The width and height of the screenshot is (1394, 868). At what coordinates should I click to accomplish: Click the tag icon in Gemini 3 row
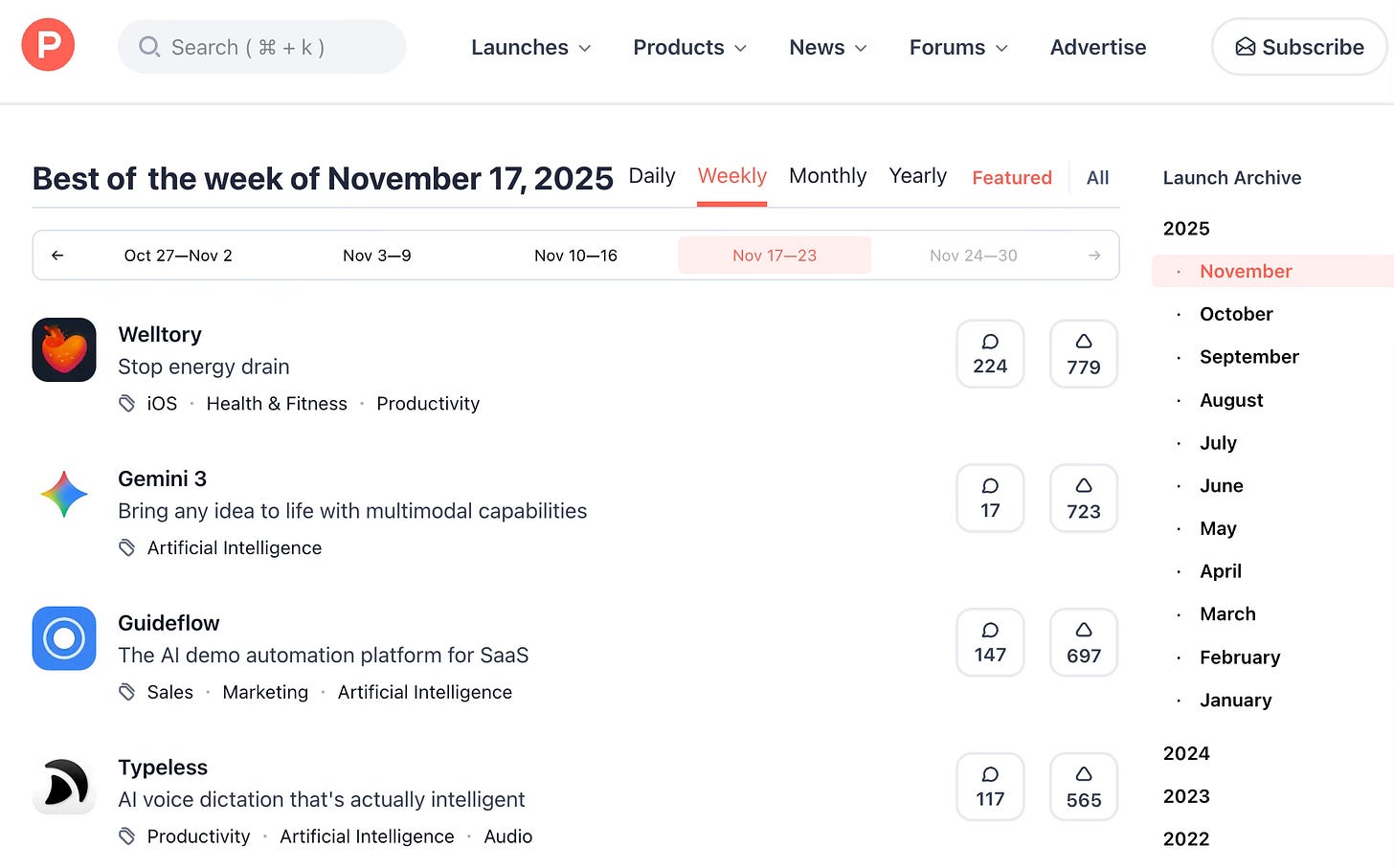[x=126, y=548]
